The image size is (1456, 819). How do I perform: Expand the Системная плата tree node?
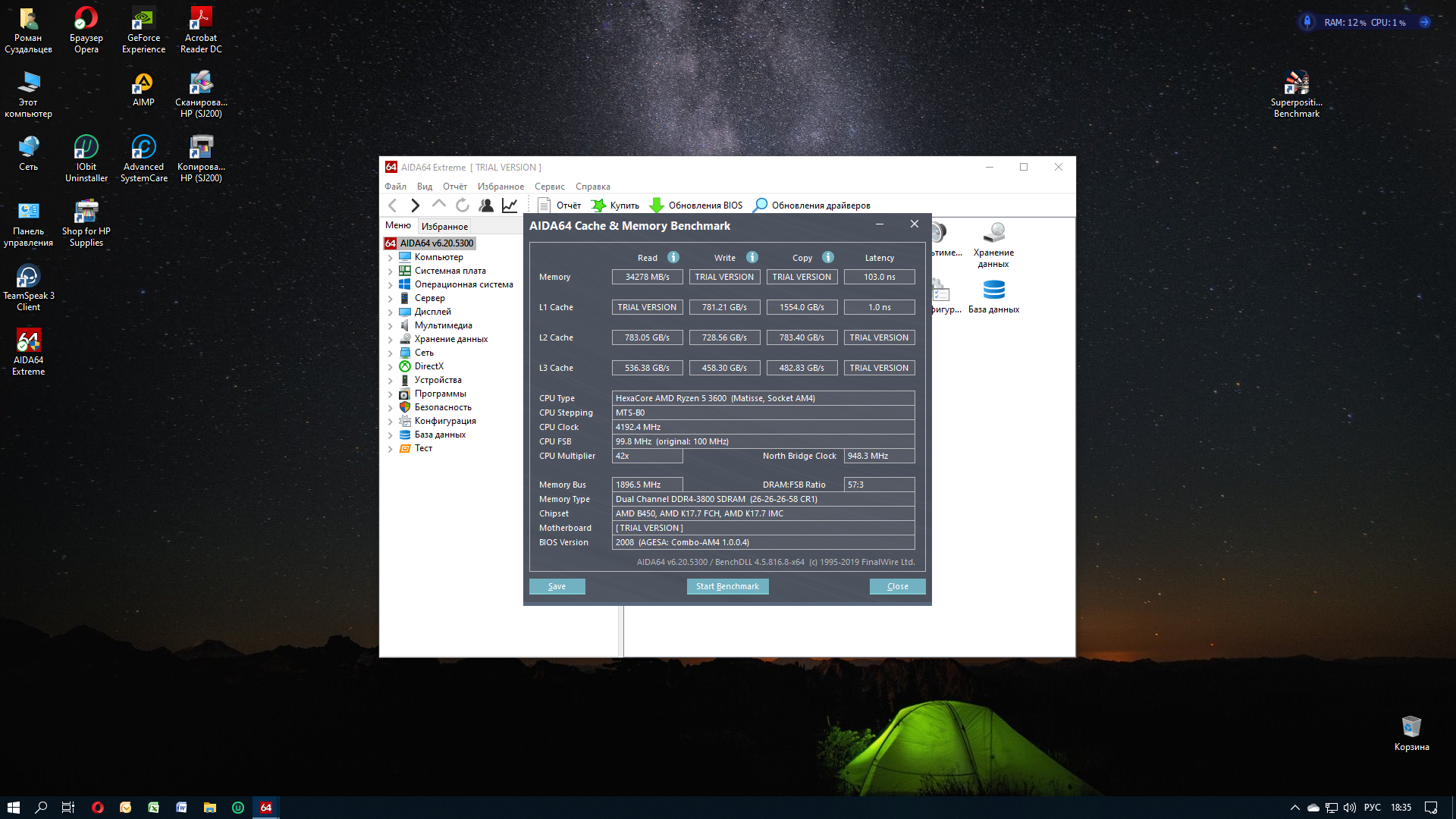[x=391, y=271]
